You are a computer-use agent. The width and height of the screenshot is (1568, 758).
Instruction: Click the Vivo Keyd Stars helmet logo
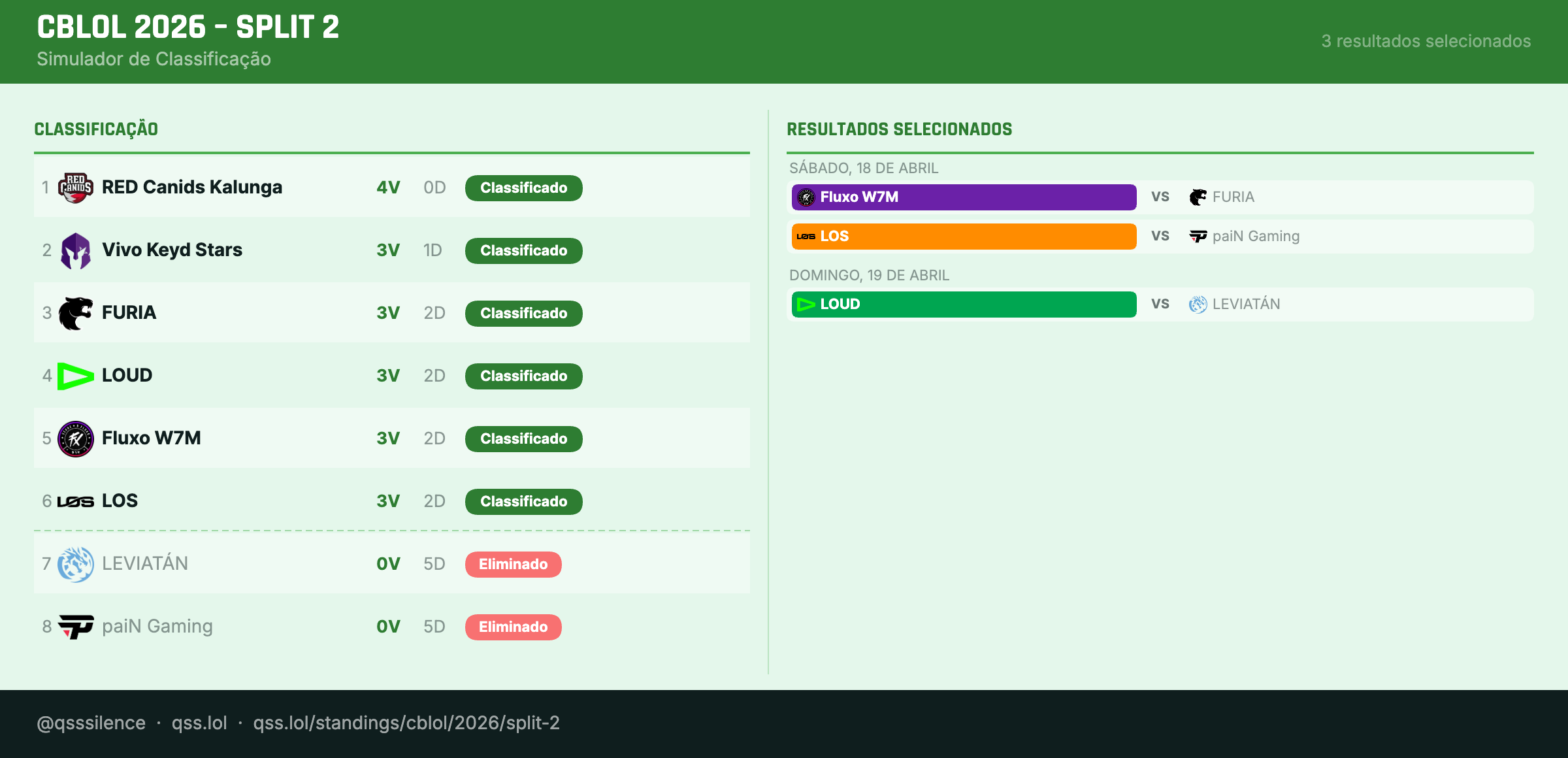[76, 250]
